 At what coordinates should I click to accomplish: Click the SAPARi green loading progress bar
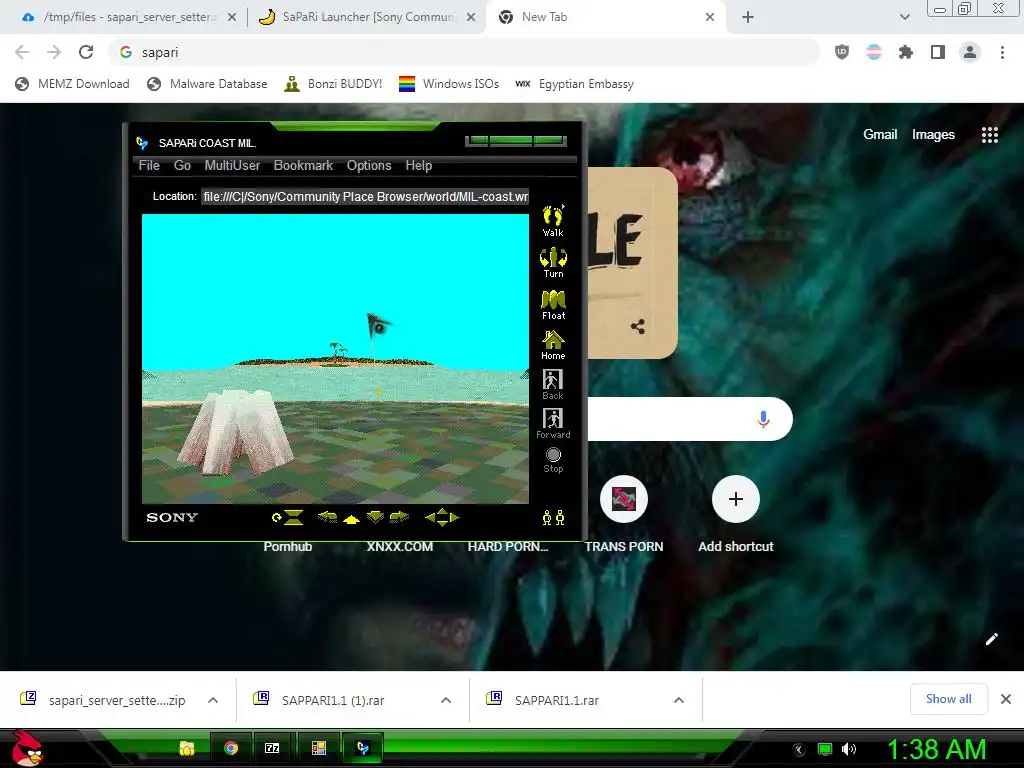(516, 140)
